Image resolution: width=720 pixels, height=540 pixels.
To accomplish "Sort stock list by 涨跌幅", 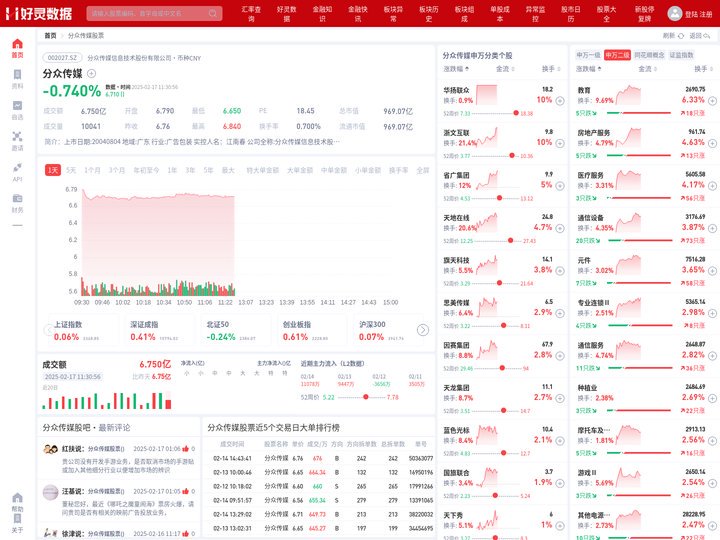I will (x=456, y=69).
